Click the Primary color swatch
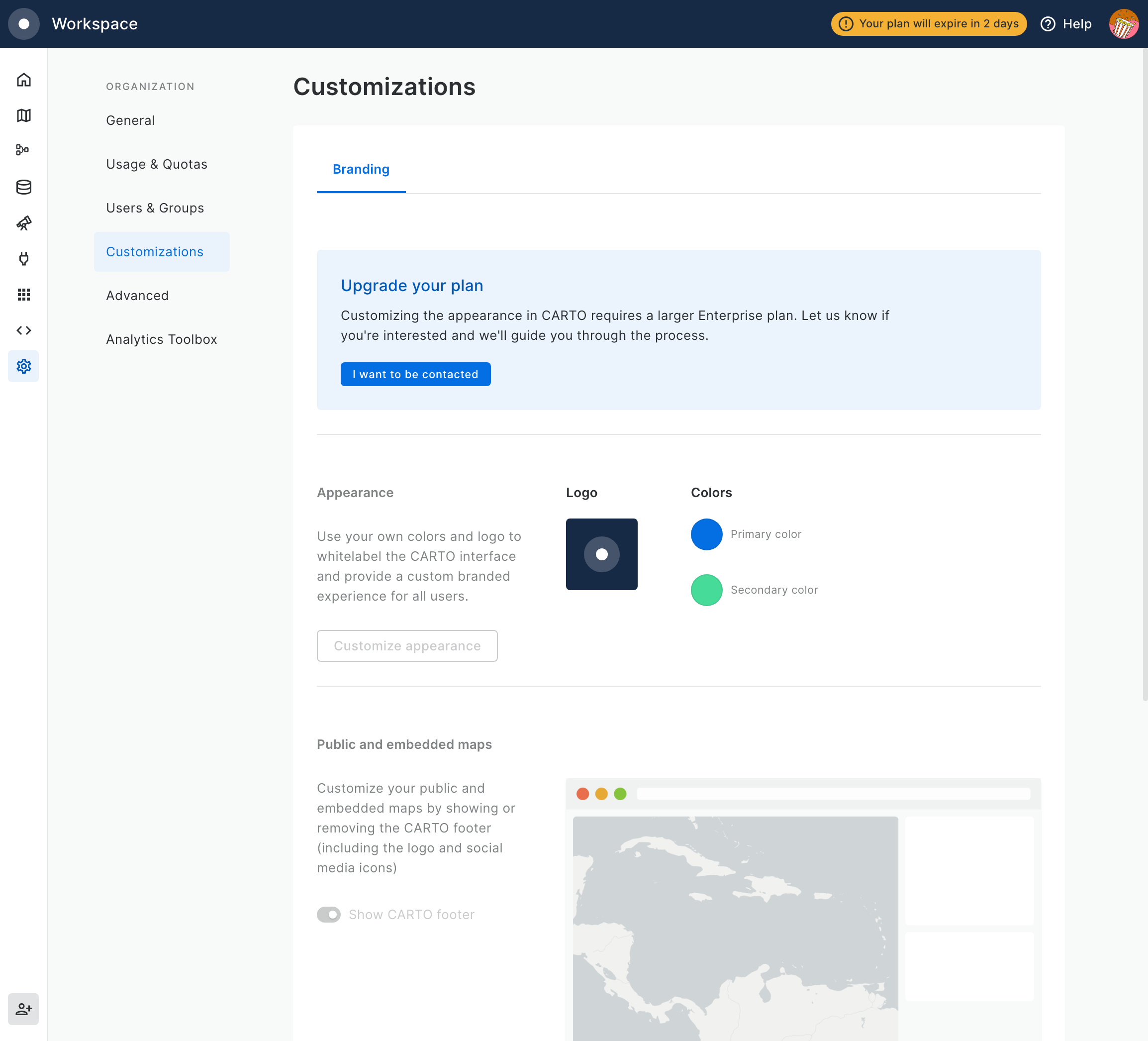1148x1041 pixels. tap(706, 534)
